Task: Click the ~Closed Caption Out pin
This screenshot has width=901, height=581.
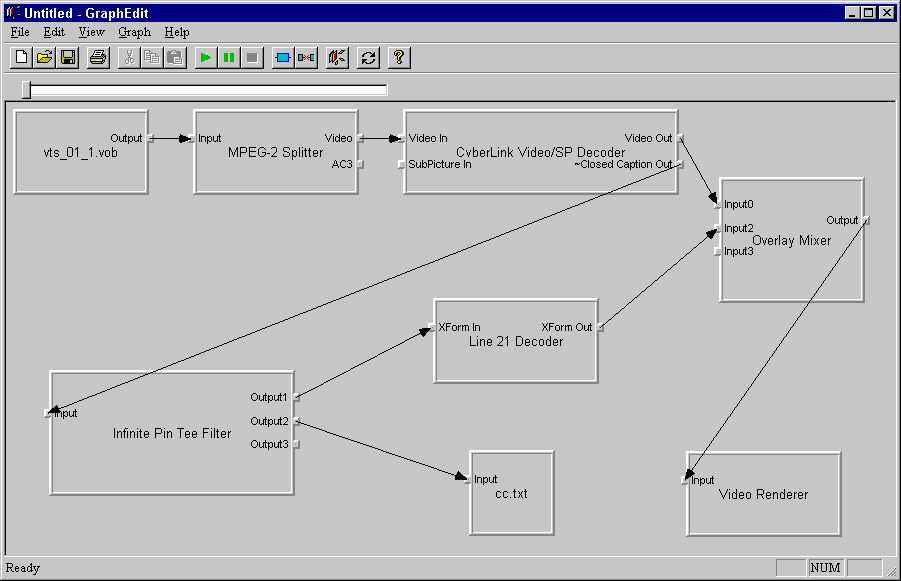Action: 680,164
